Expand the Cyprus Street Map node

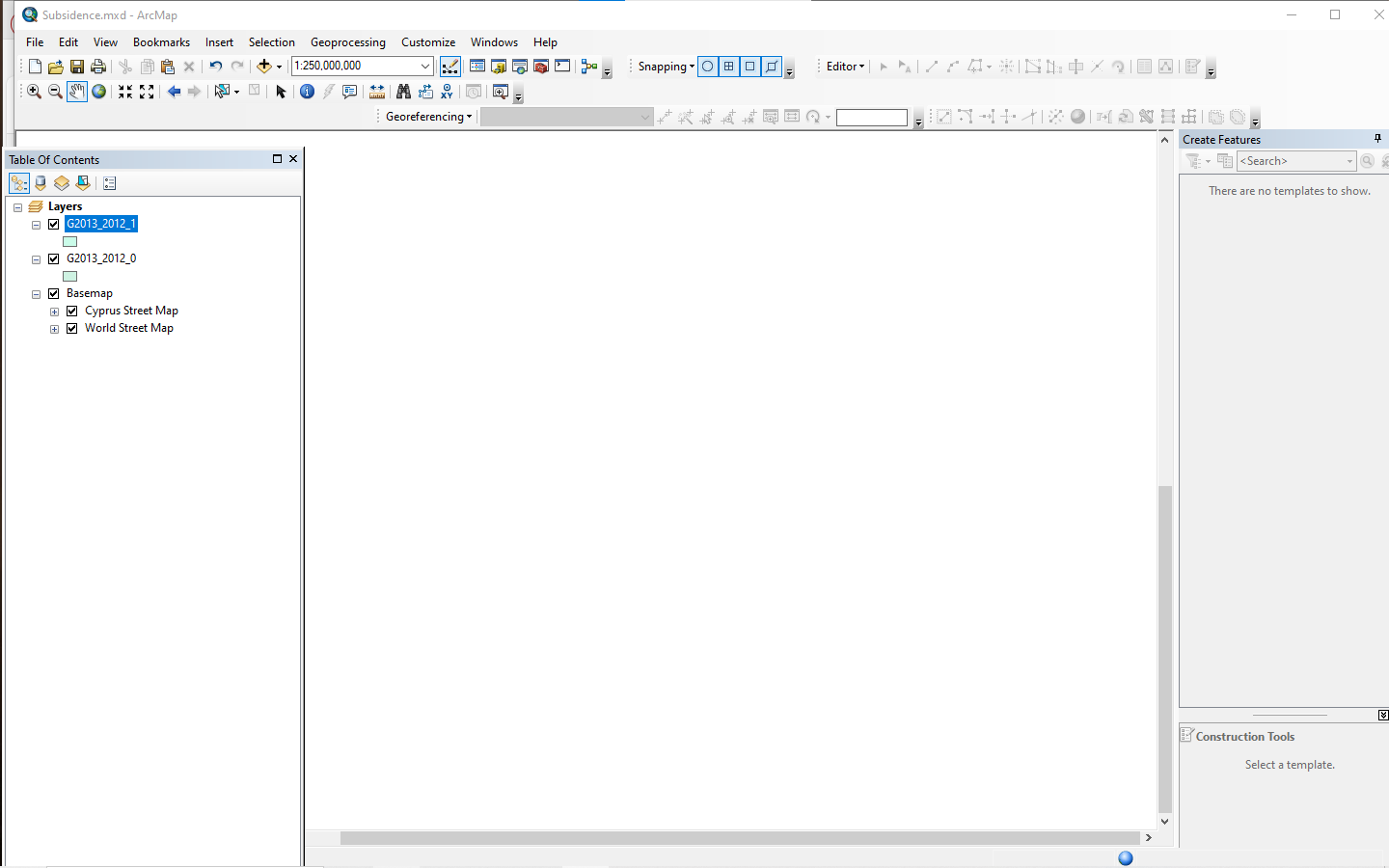pos(55,312)
